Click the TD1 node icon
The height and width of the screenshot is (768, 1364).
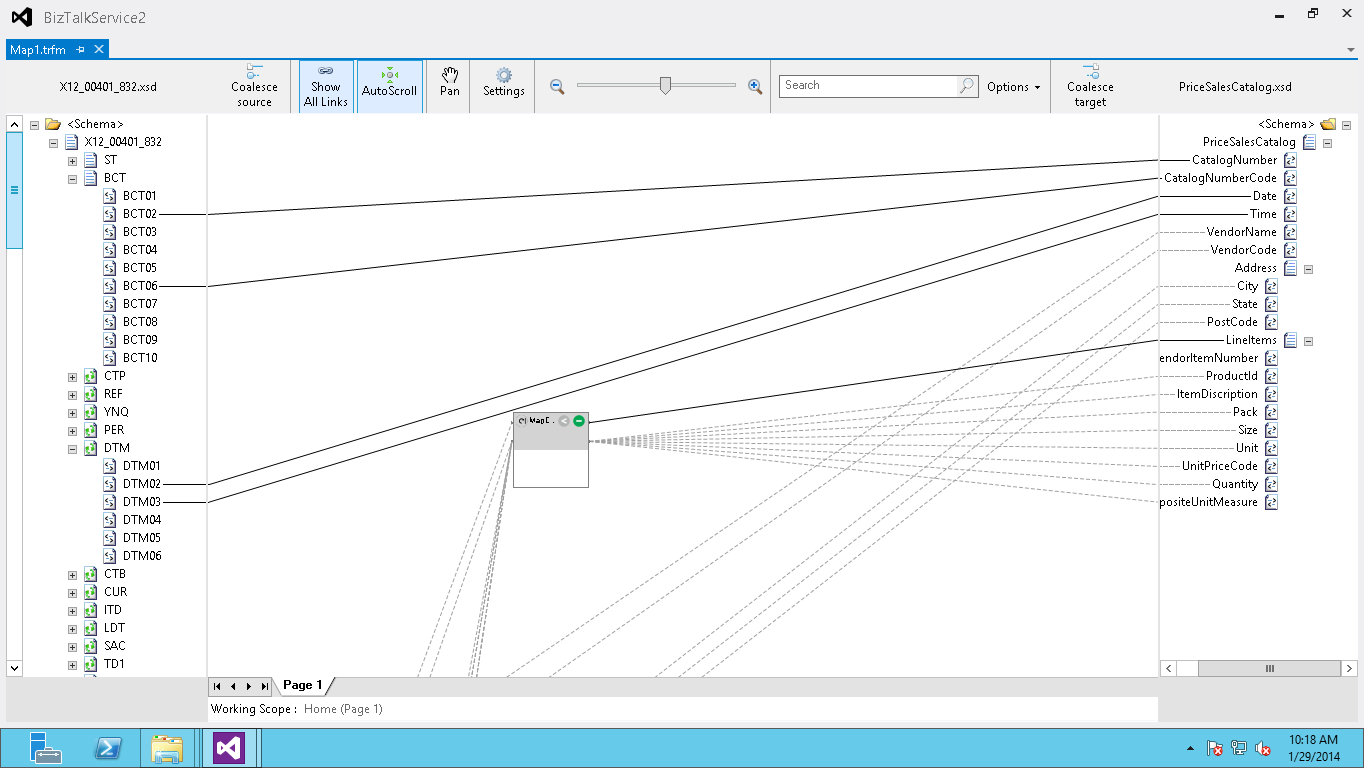tap(91, 664)
